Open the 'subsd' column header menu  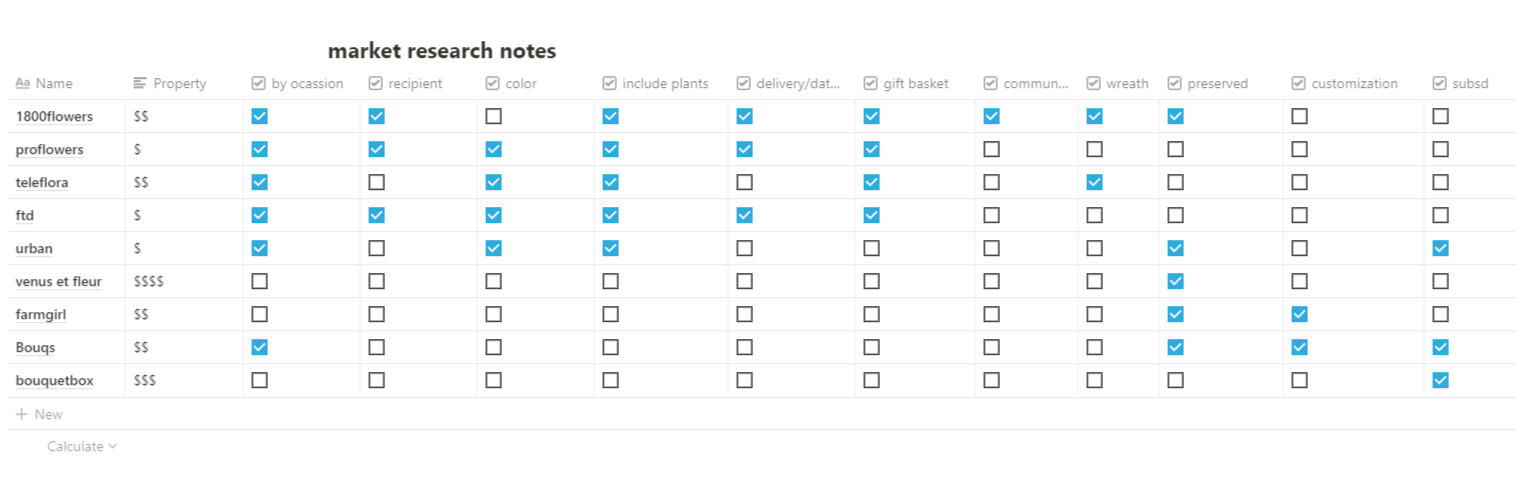pos(1470,84)
